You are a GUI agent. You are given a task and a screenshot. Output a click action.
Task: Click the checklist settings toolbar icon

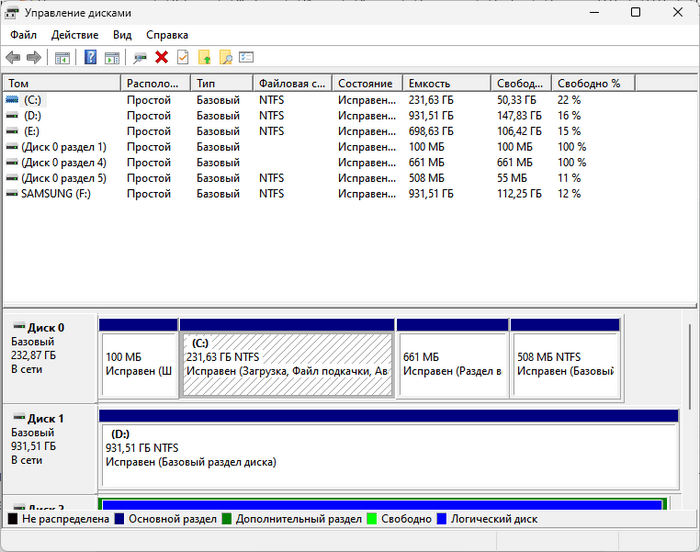[x=246, y=58]
